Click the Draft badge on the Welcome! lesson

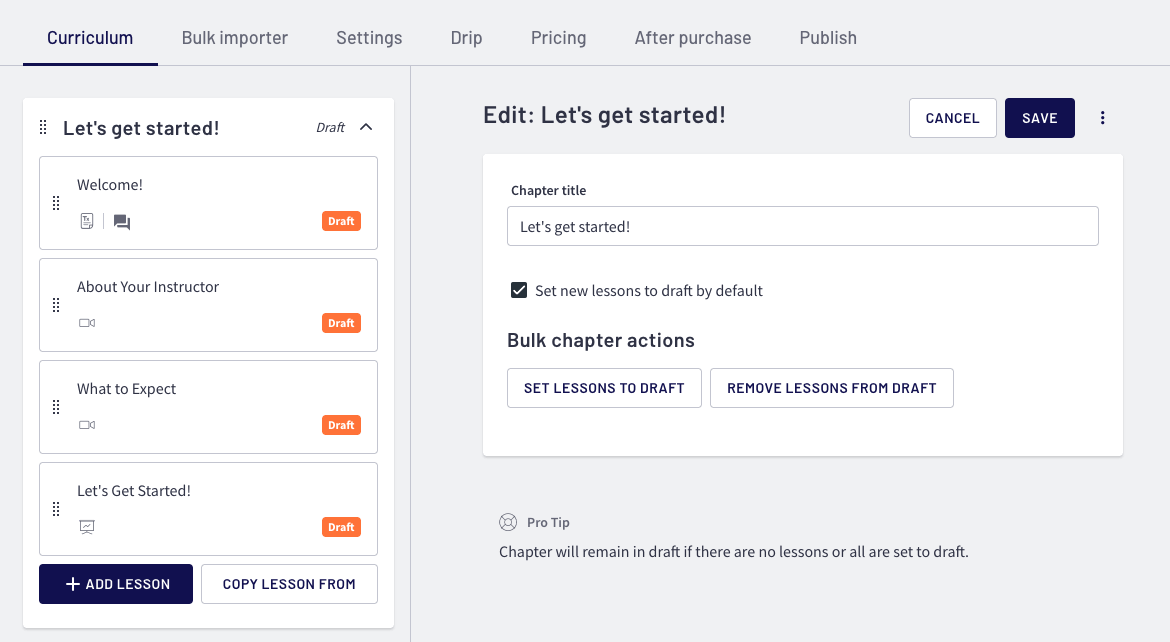click(341, 221)
